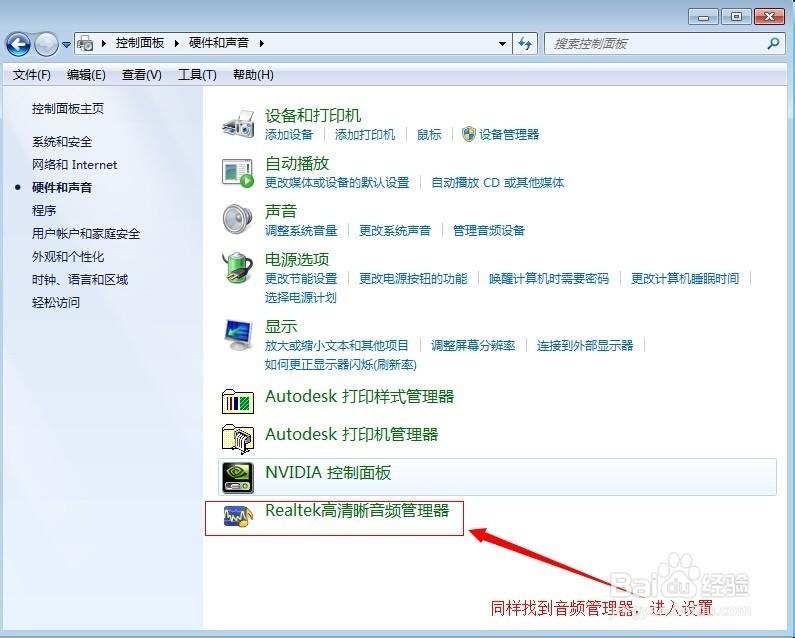Click 唤醒计算机时需要密码 link
Viewport: 795px width, 638px height.
point(549,278)
